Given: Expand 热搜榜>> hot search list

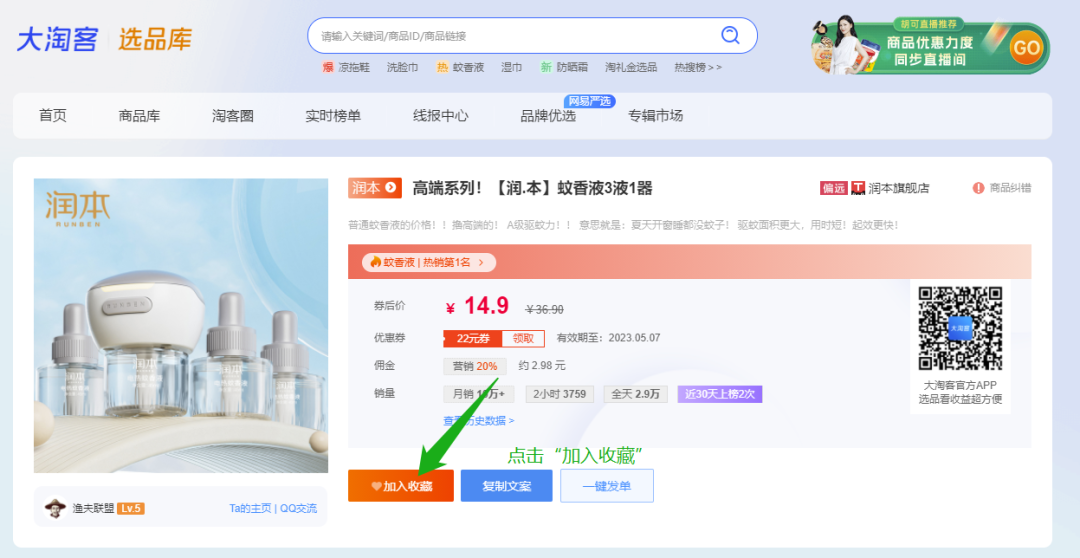Looking at the screenshot, I should (698, 68).
